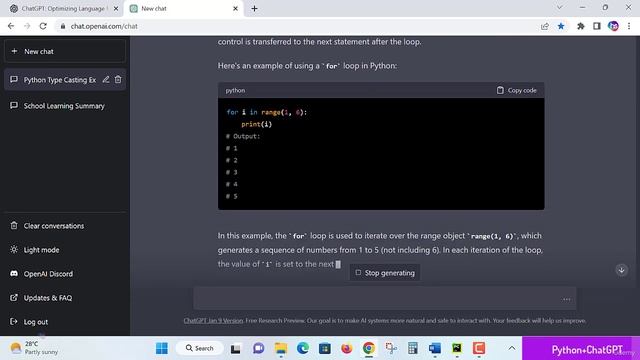Expand the tab search chevron

pyautogui.click(x=559, y=7)
